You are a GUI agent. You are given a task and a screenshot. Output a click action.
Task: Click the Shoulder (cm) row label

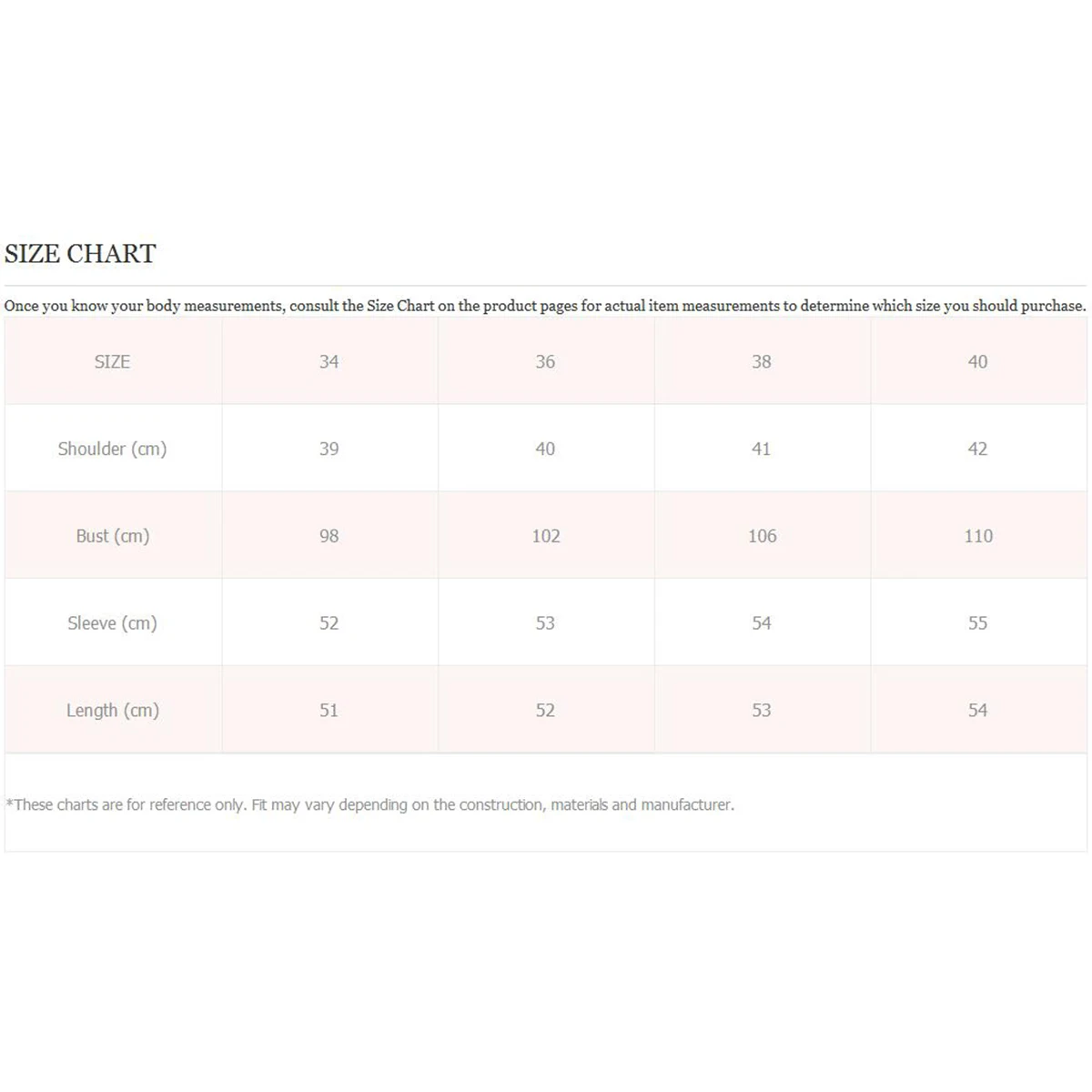click(x=112, y=449)
